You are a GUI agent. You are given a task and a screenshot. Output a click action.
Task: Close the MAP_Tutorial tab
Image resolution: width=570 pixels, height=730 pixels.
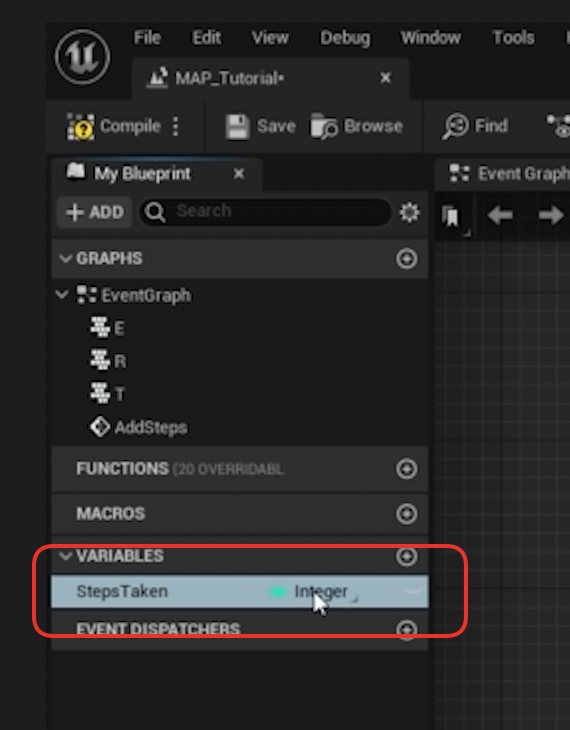tap(385, 78)
